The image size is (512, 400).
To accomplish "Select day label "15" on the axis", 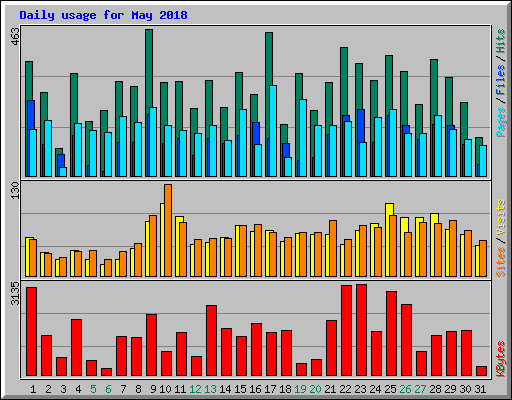I will click(x=240, y=389).
